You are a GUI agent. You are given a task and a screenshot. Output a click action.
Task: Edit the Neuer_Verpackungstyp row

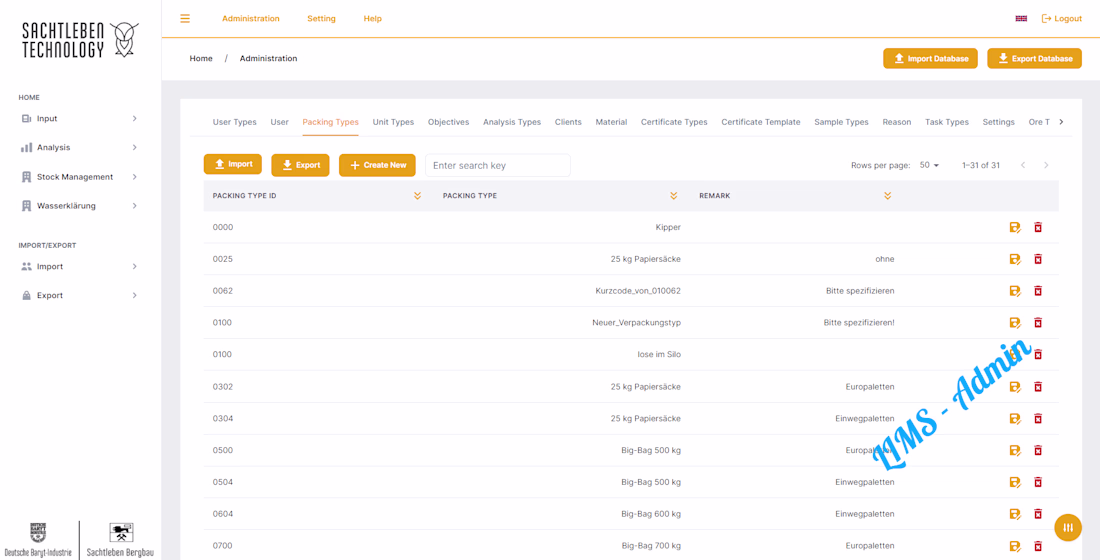click(x=1014, y=323)
